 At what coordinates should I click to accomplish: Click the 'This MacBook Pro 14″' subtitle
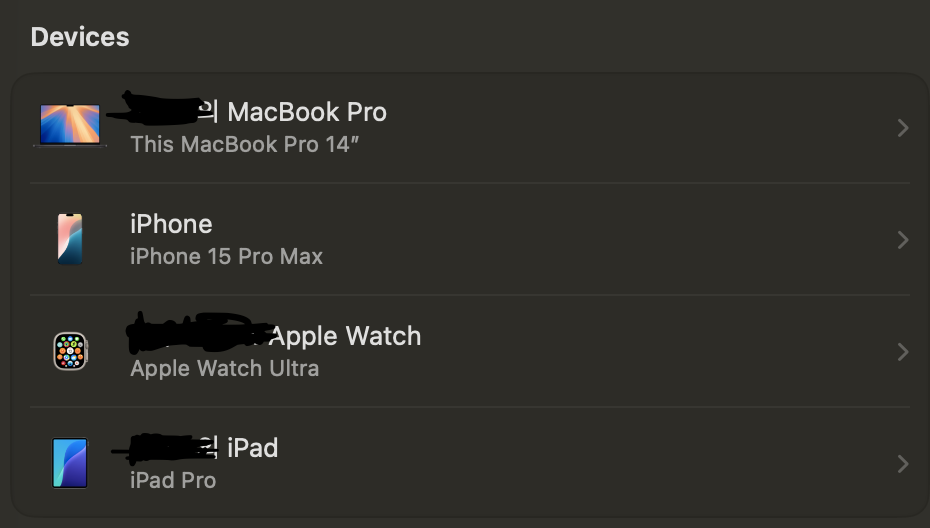[x=244, y=144]
